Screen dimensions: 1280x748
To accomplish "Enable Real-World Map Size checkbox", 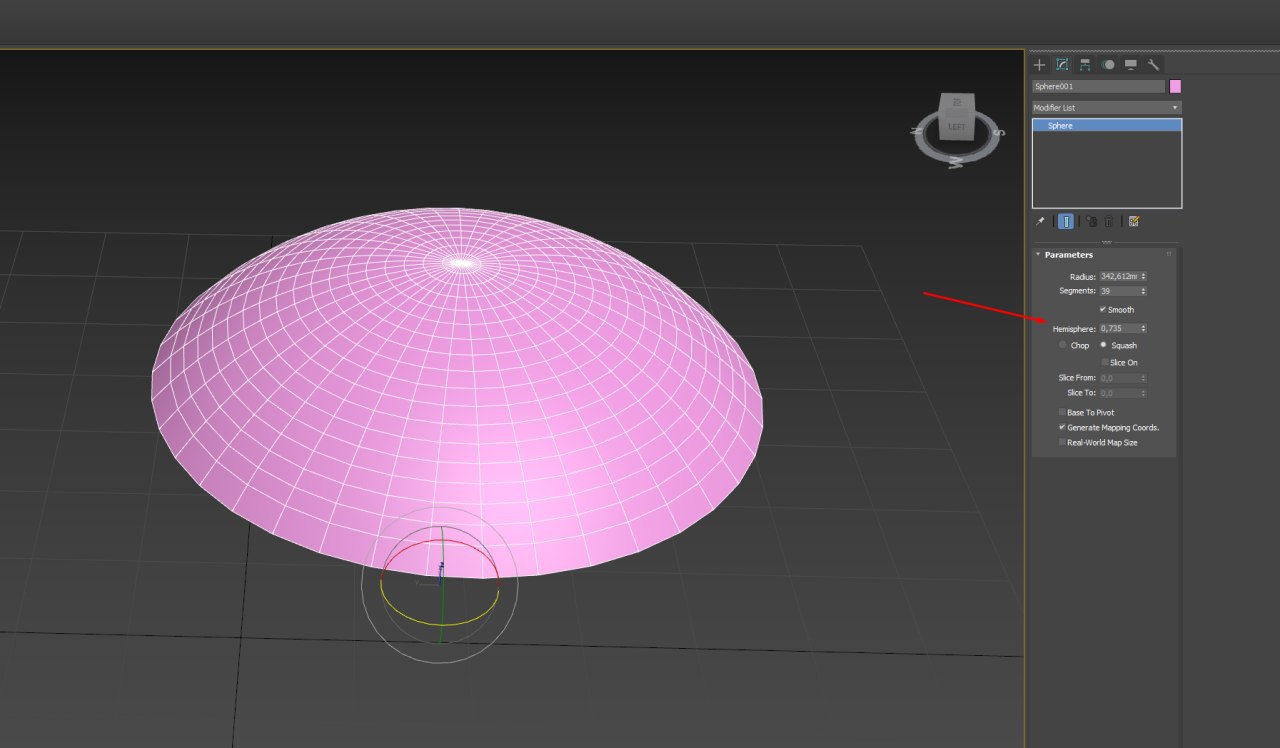I will 1062,442.
